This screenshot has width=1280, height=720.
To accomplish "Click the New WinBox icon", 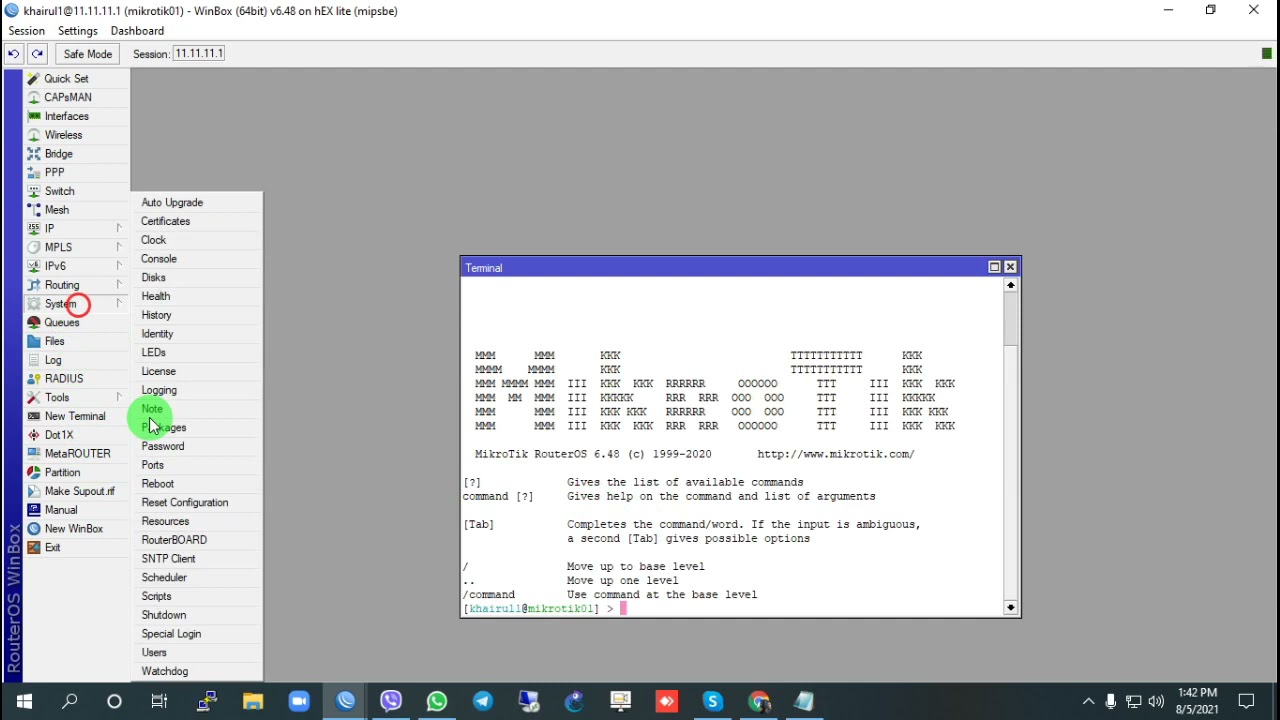I will (34, 529).
